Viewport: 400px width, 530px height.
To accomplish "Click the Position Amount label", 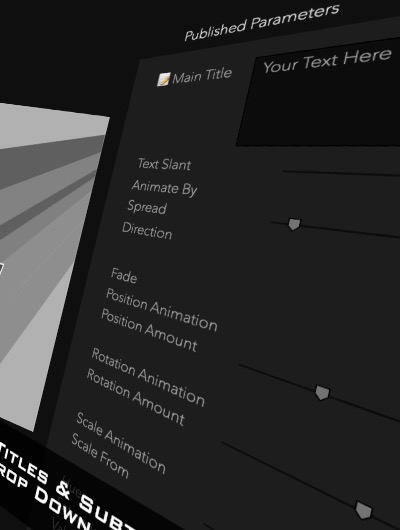I will [149, 331].
